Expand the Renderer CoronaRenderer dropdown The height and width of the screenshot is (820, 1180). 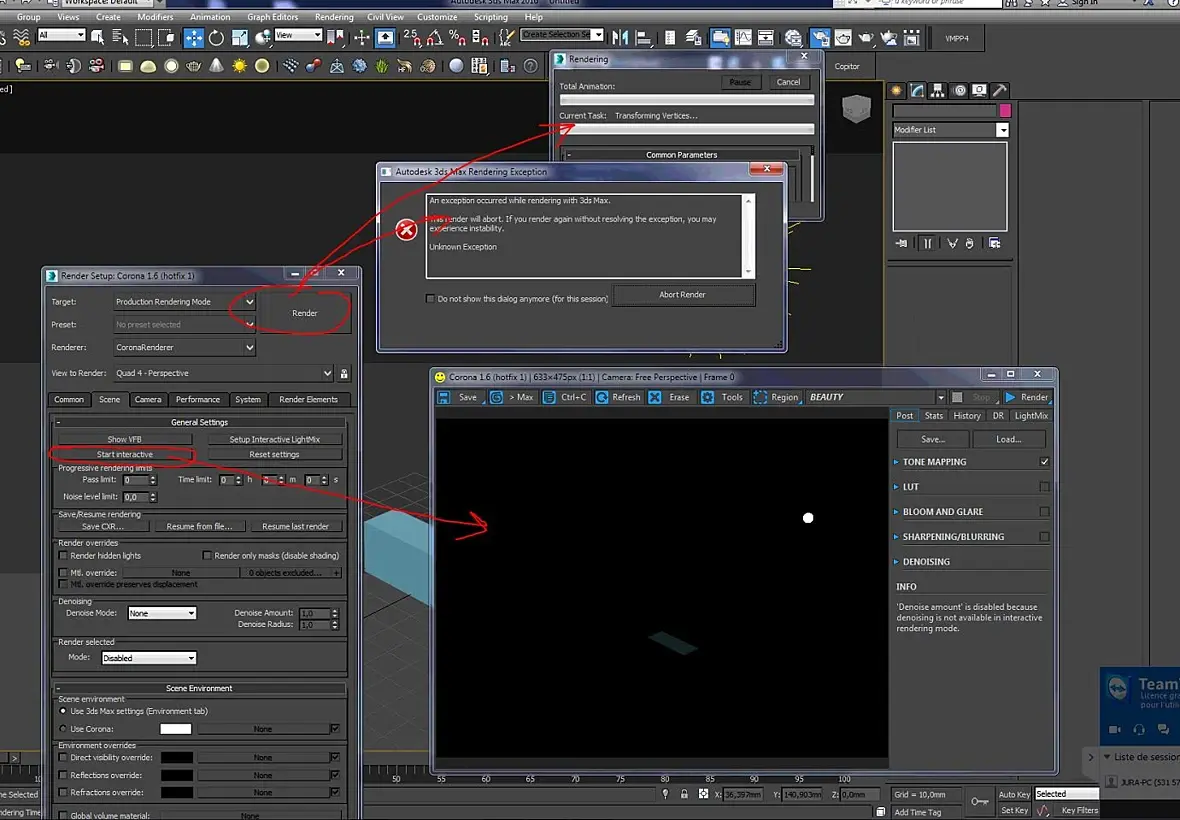(249, 348)
